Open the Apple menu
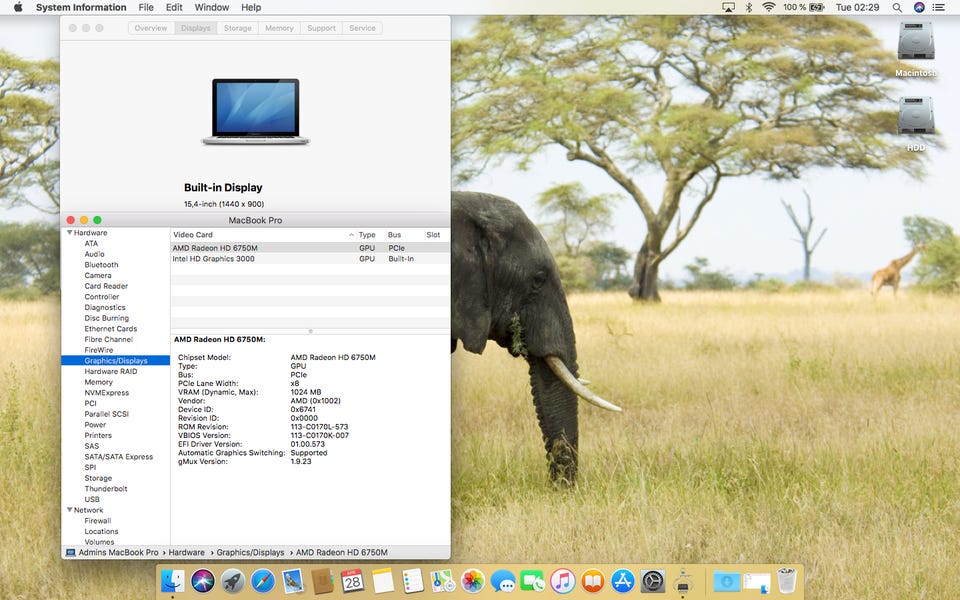 coord(18,7)
